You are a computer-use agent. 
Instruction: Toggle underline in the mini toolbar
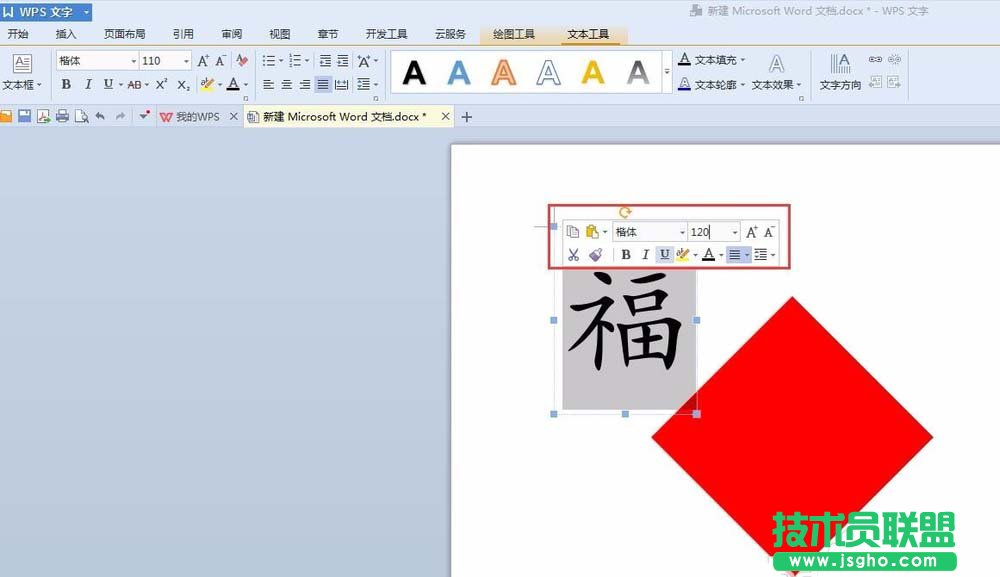[665, 253]
